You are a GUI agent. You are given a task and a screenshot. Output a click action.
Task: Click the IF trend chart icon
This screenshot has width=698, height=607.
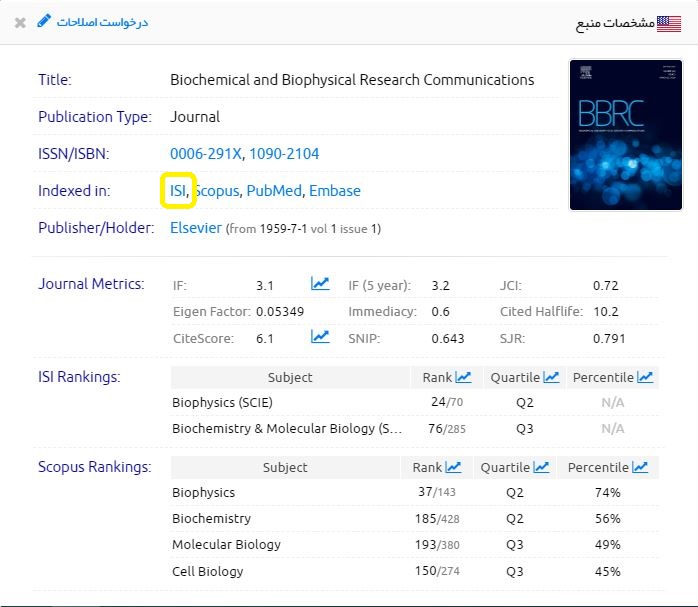pyautogui.click(x=320, y=284)
